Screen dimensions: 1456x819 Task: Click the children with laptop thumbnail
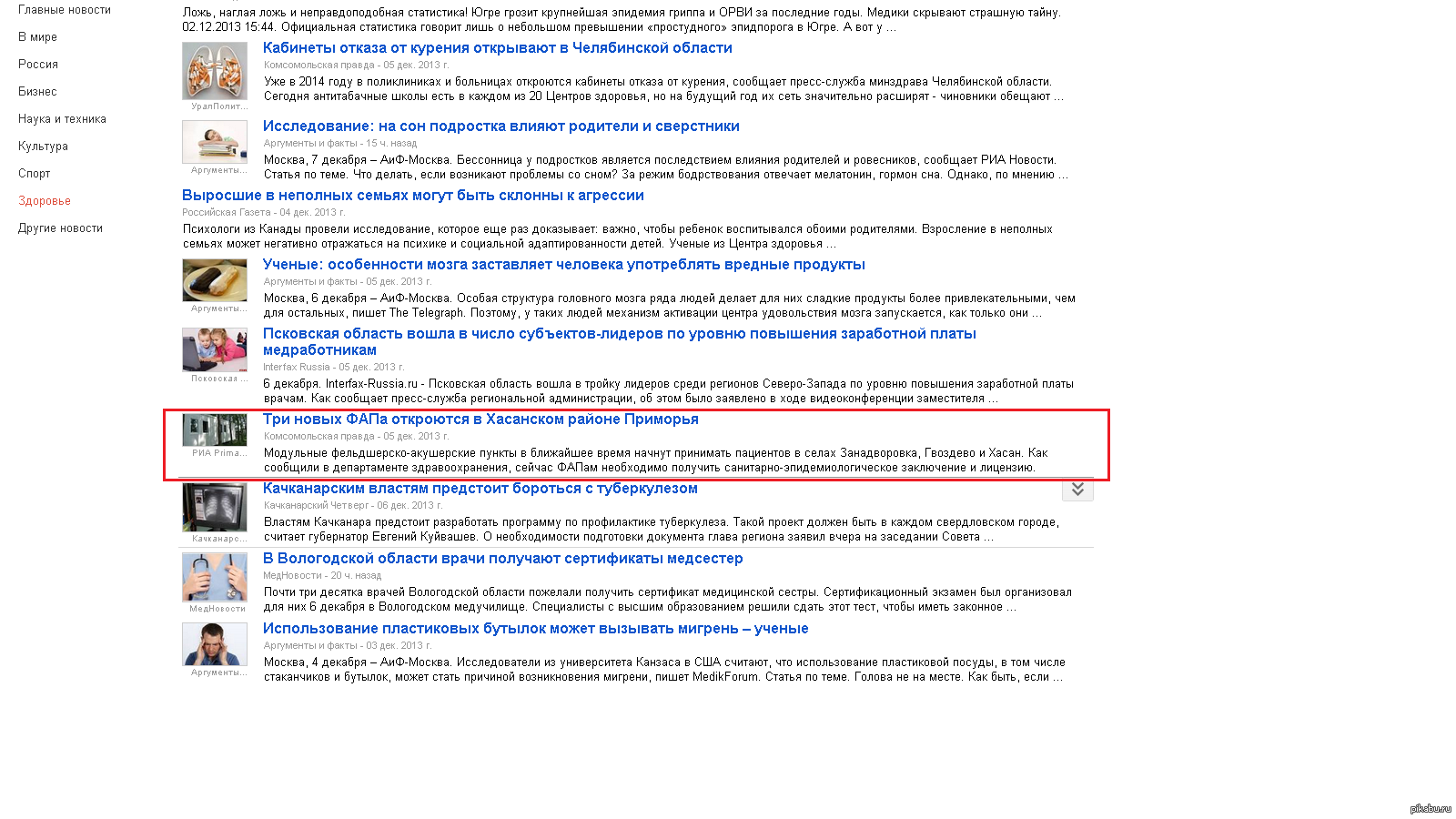coord(215,349)
